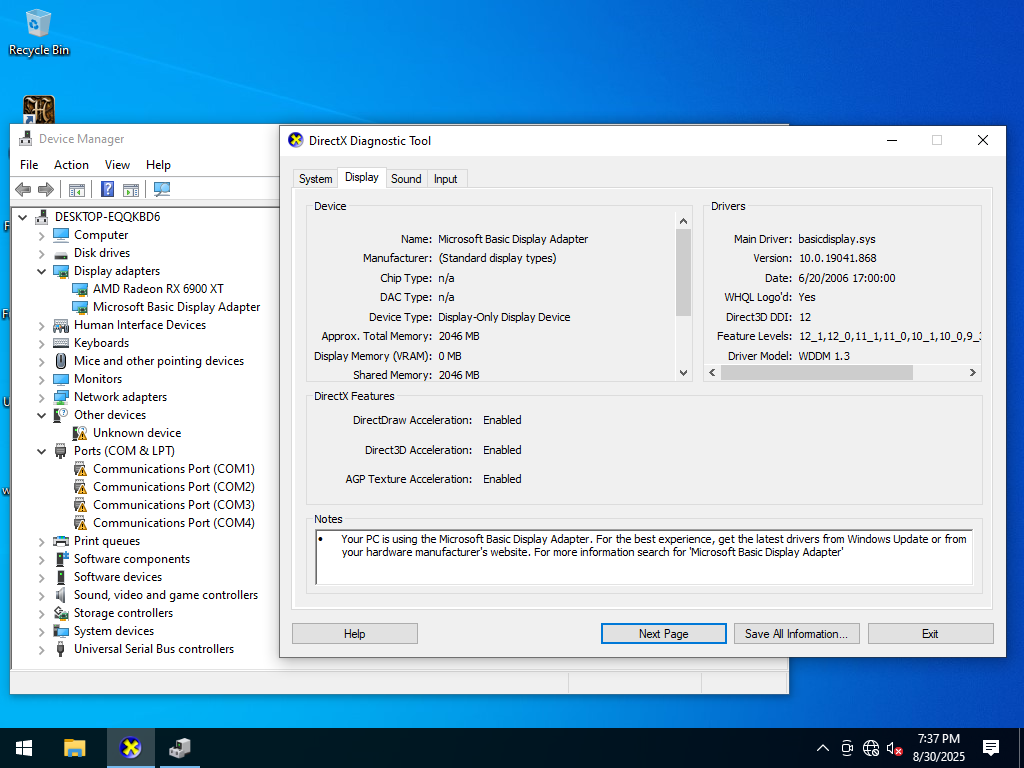Open the Windows Start menu
1024x768 pixels.
pyautogui.click(x=24, y=748)
